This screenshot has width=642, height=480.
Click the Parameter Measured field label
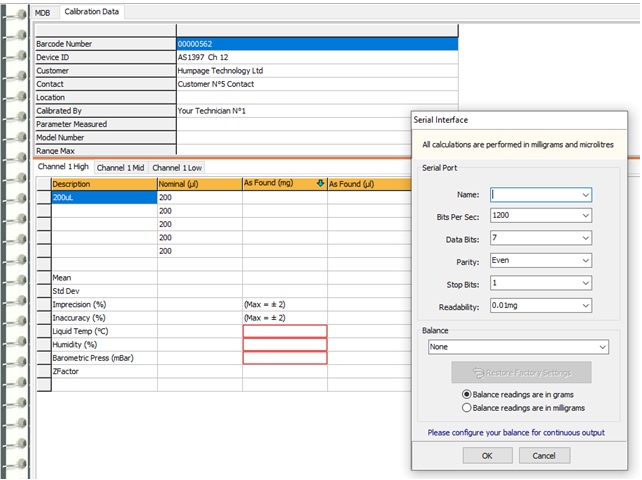click(106, 124)
